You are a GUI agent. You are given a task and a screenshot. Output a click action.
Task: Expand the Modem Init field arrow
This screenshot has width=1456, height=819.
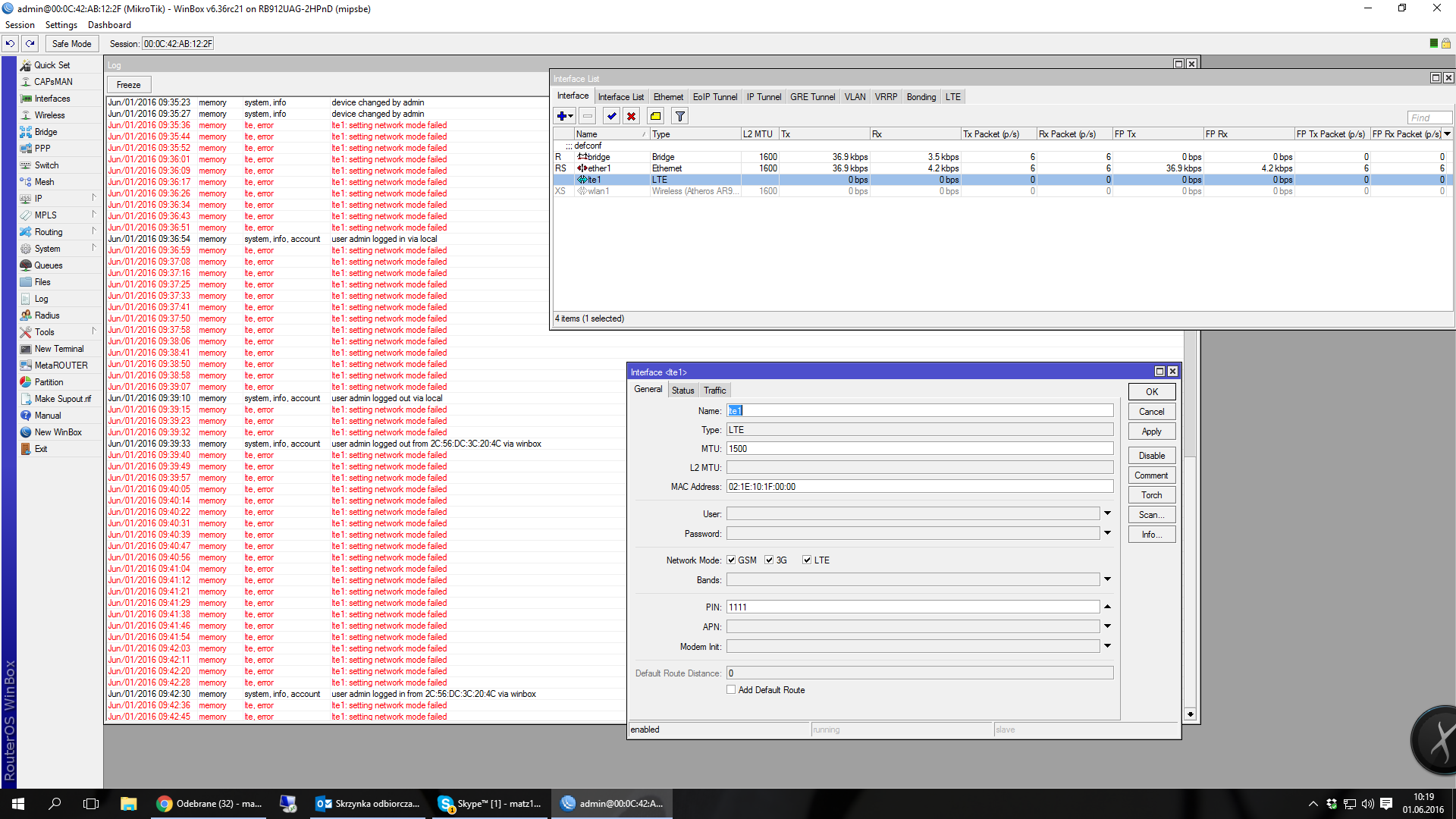pyautogui.click(x=1107, y=647)
